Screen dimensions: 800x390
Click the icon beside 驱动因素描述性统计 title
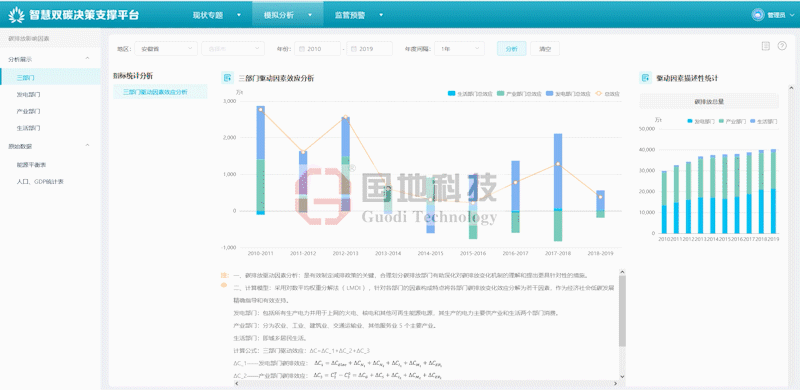(x=645, y=78)
